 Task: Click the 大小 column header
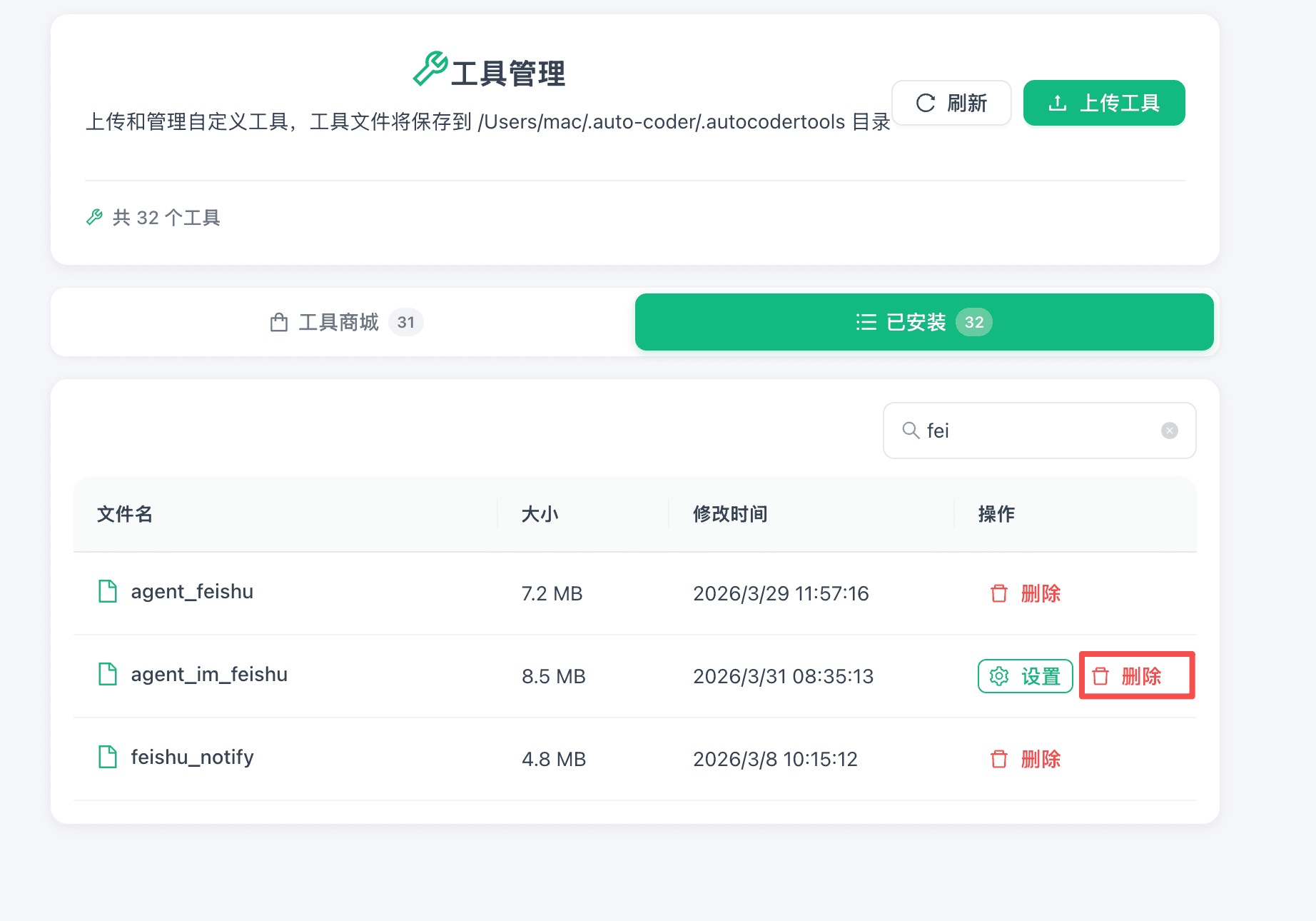[540, 514]
